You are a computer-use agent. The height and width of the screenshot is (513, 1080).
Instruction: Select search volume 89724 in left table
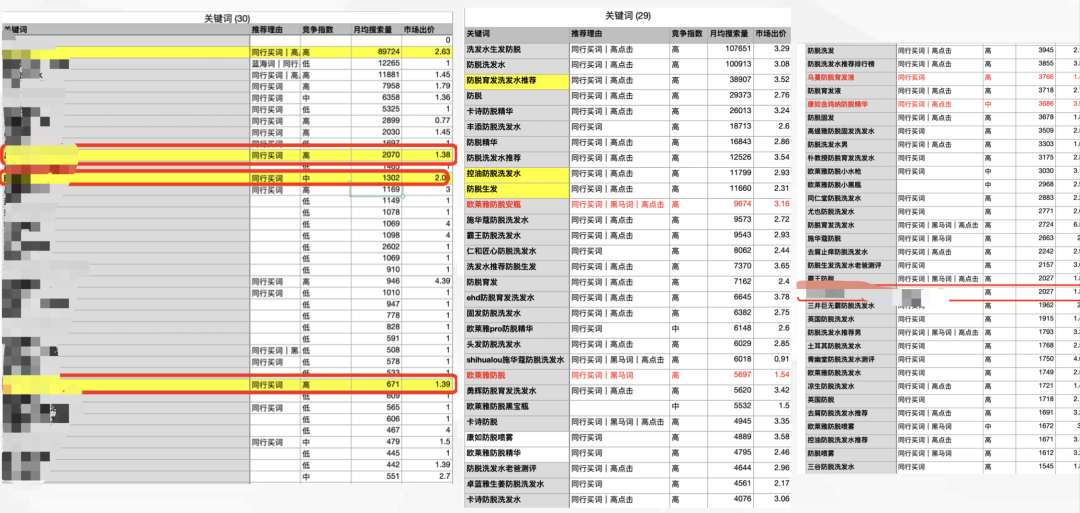(388, 52)
